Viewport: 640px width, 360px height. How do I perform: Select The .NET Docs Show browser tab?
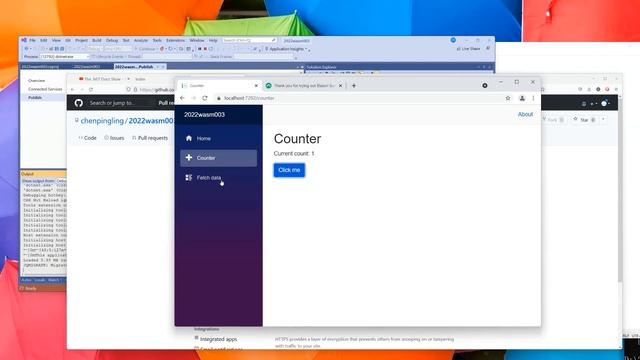102,79
